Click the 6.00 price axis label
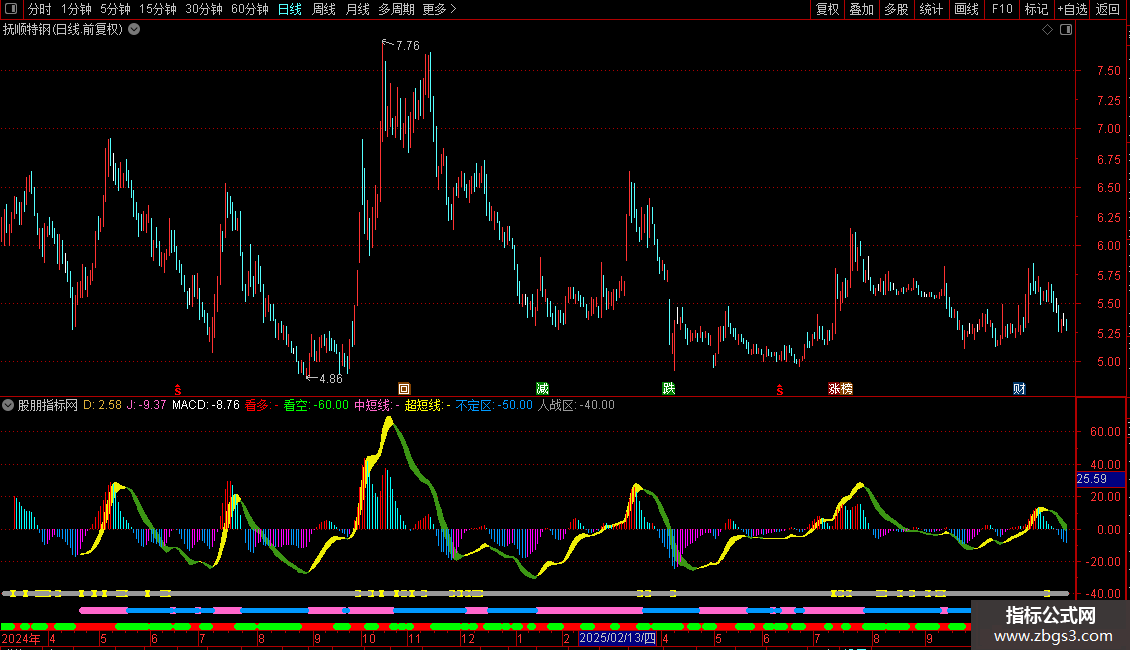This screenshot has height=650, width=1130. 1108,245
